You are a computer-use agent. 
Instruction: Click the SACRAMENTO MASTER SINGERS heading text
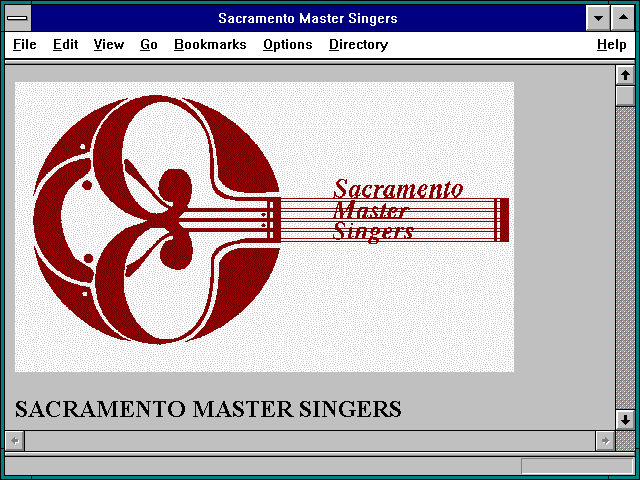208,409
